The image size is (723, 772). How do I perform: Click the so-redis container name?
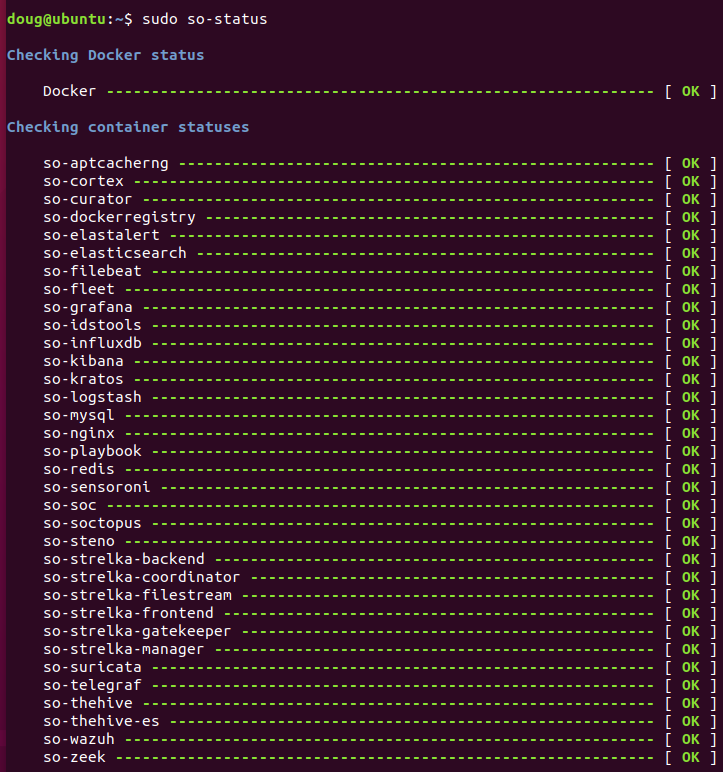click(x=79, y=470)
